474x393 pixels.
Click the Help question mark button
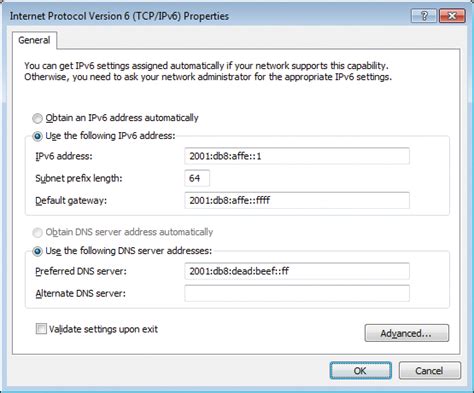[424, 16]
